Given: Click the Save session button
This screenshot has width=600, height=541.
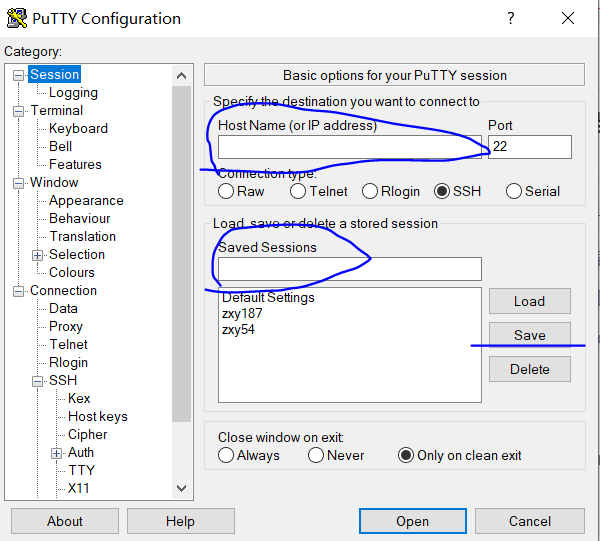Looking at the screenshot, I should [x=530, y=335].
